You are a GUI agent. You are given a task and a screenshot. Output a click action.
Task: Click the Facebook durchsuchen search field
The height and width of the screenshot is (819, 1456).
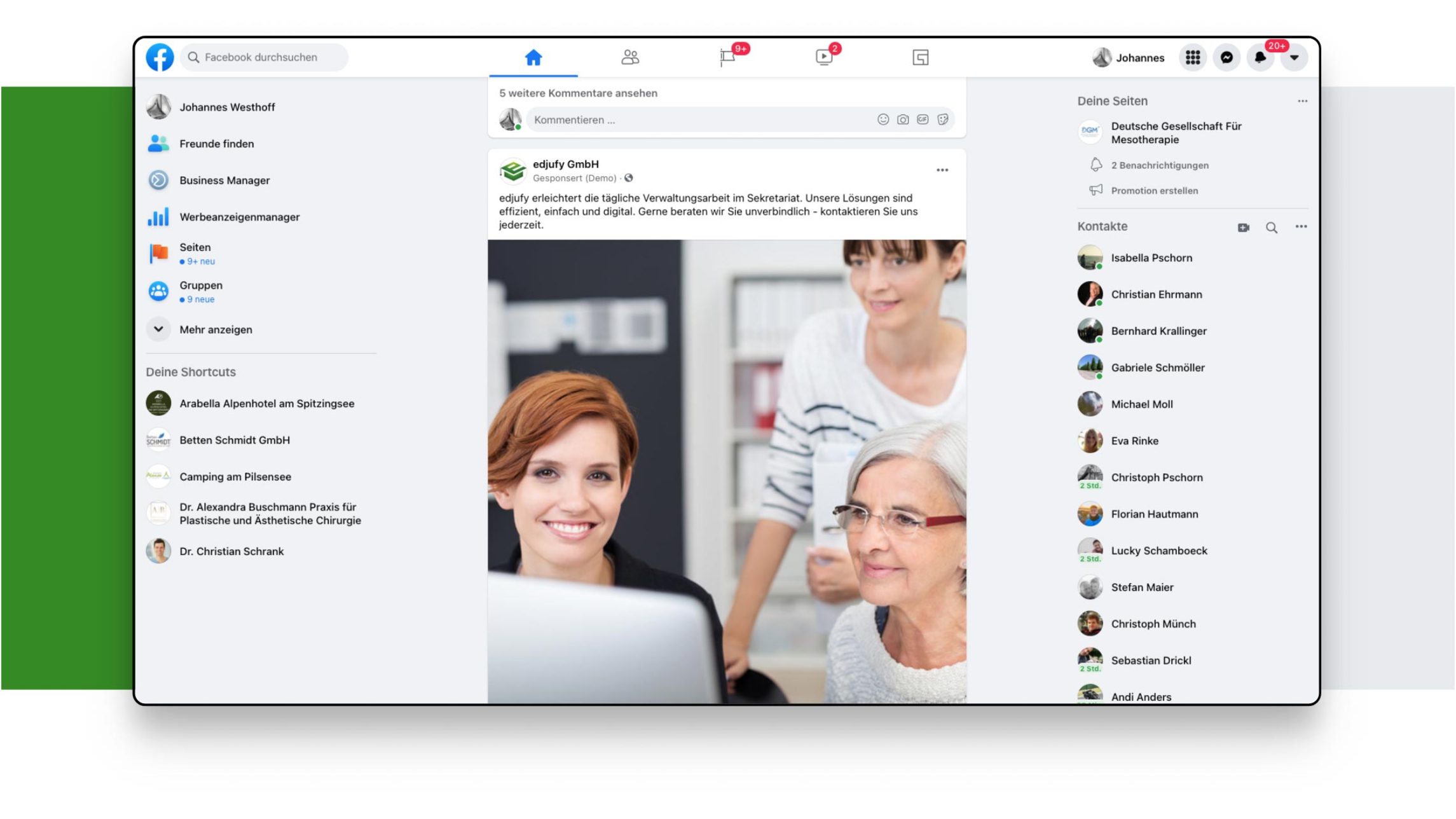264,57
